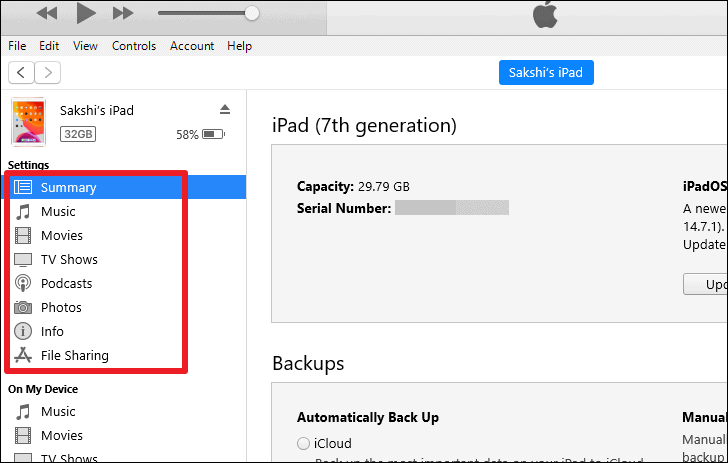This screenshot has height=463, width=728.
Task: Open the File menu
Action: click(x=17, y=46)
